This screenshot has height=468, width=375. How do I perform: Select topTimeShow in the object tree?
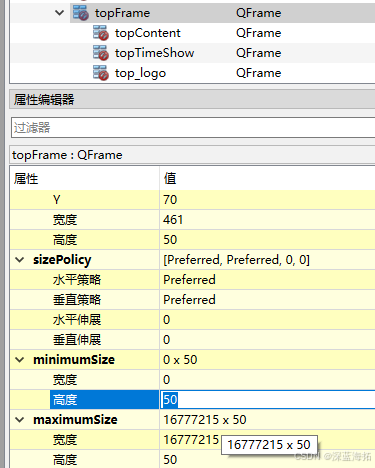154,53
